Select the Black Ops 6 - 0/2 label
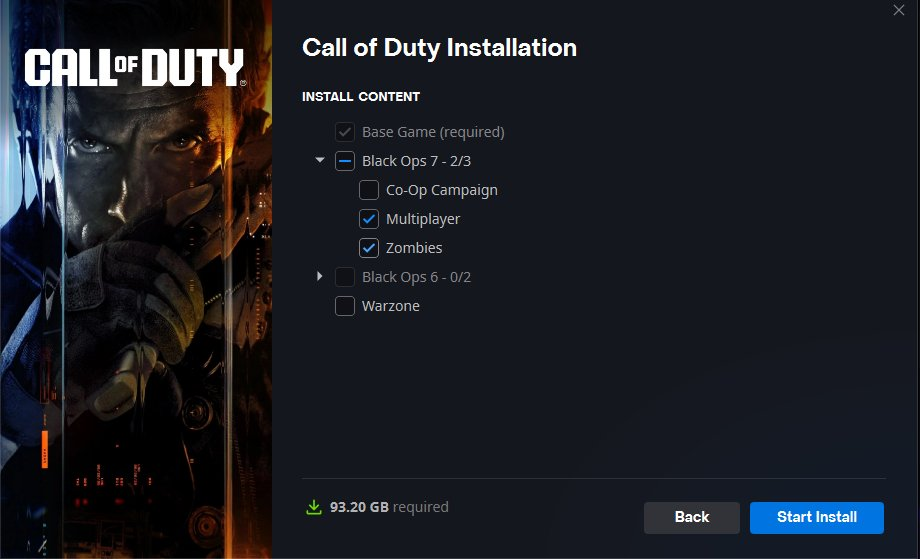This screenshot has height=559, width=920. click(416, 277)
